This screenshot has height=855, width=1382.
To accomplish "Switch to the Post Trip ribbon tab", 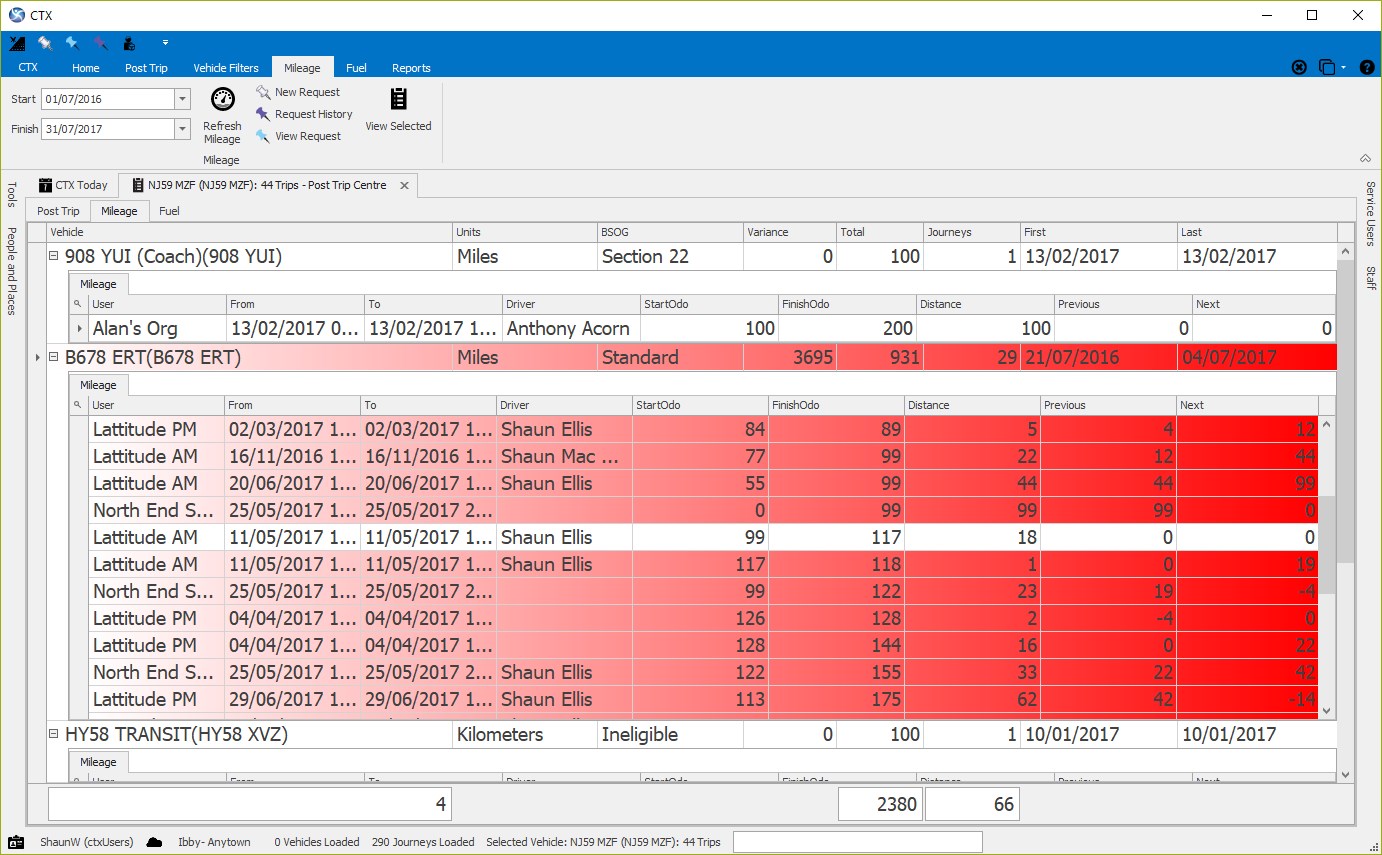I will click(x=146, y=68).
